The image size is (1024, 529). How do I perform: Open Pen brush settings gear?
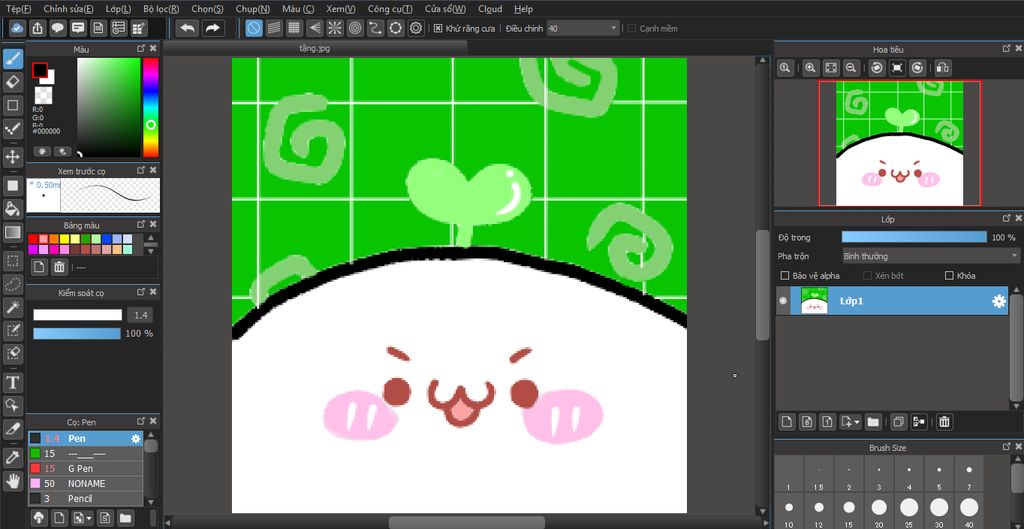point(136,439)
